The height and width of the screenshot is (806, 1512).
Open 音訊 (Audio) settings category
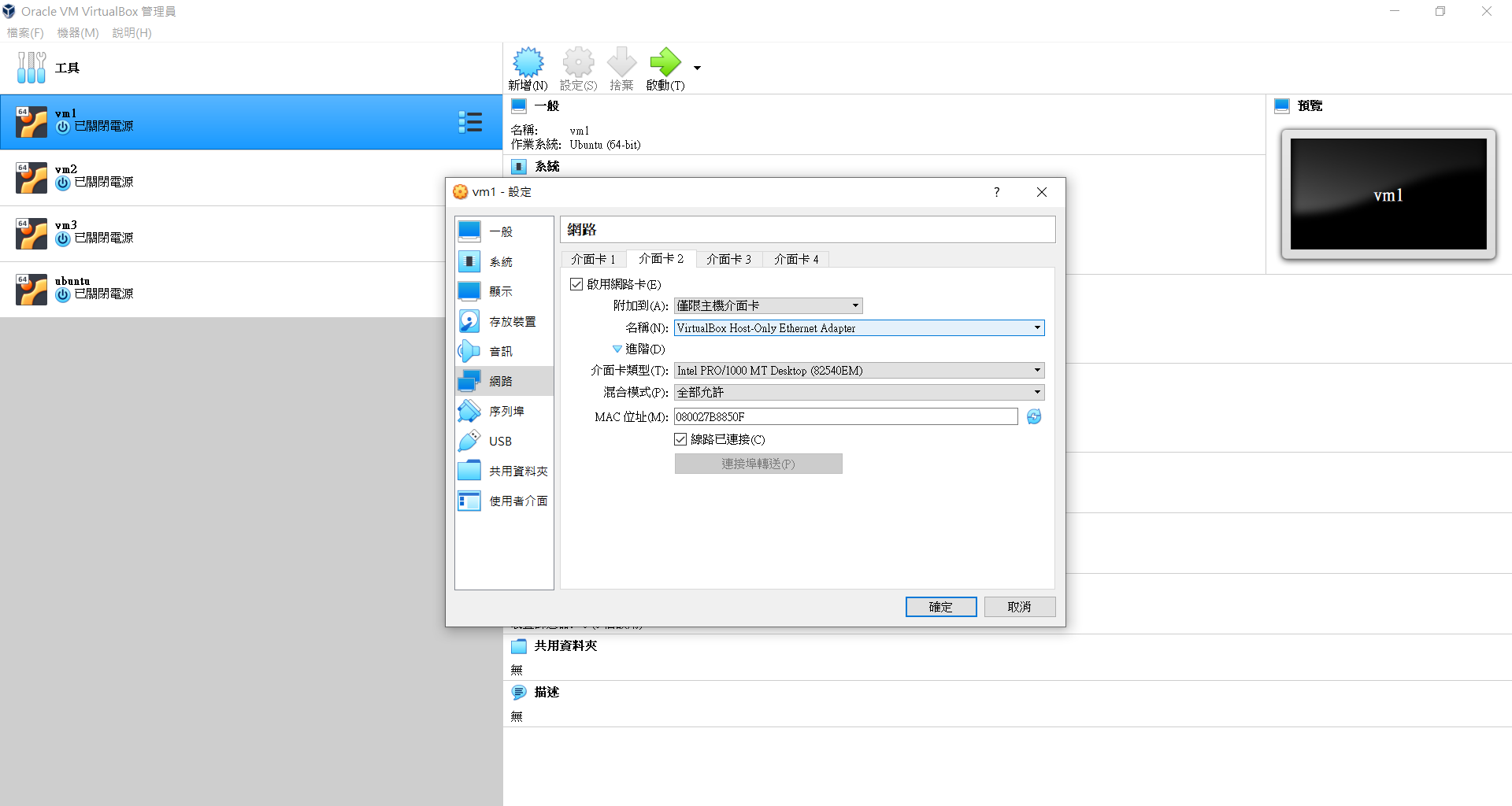click(x=504, y=351)
